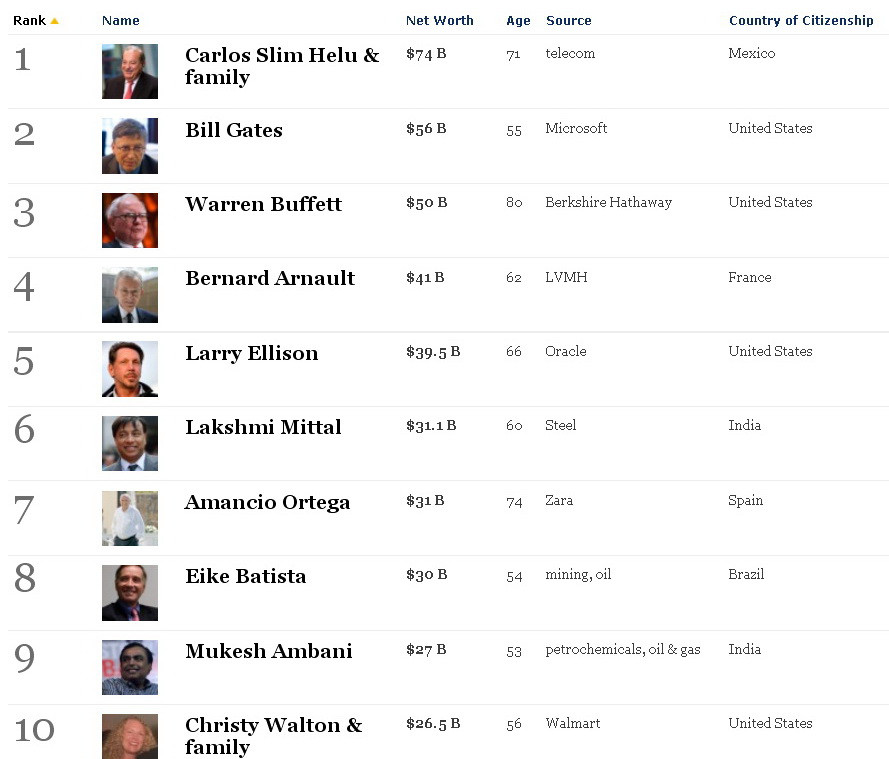Click Christy Walton's portrait
Image resolution: width=889 pixels, height=759 pixels.
pos(129,740)
